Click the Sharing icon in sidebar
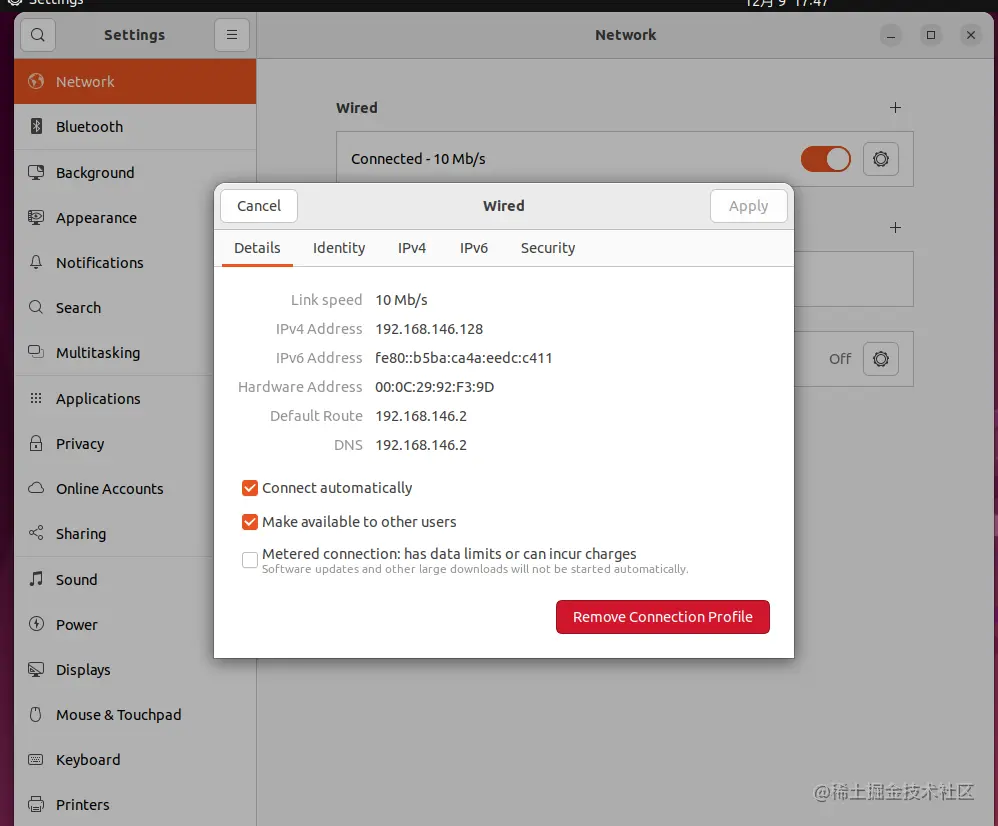Viewport: 998px width, 826px height. 36,533
